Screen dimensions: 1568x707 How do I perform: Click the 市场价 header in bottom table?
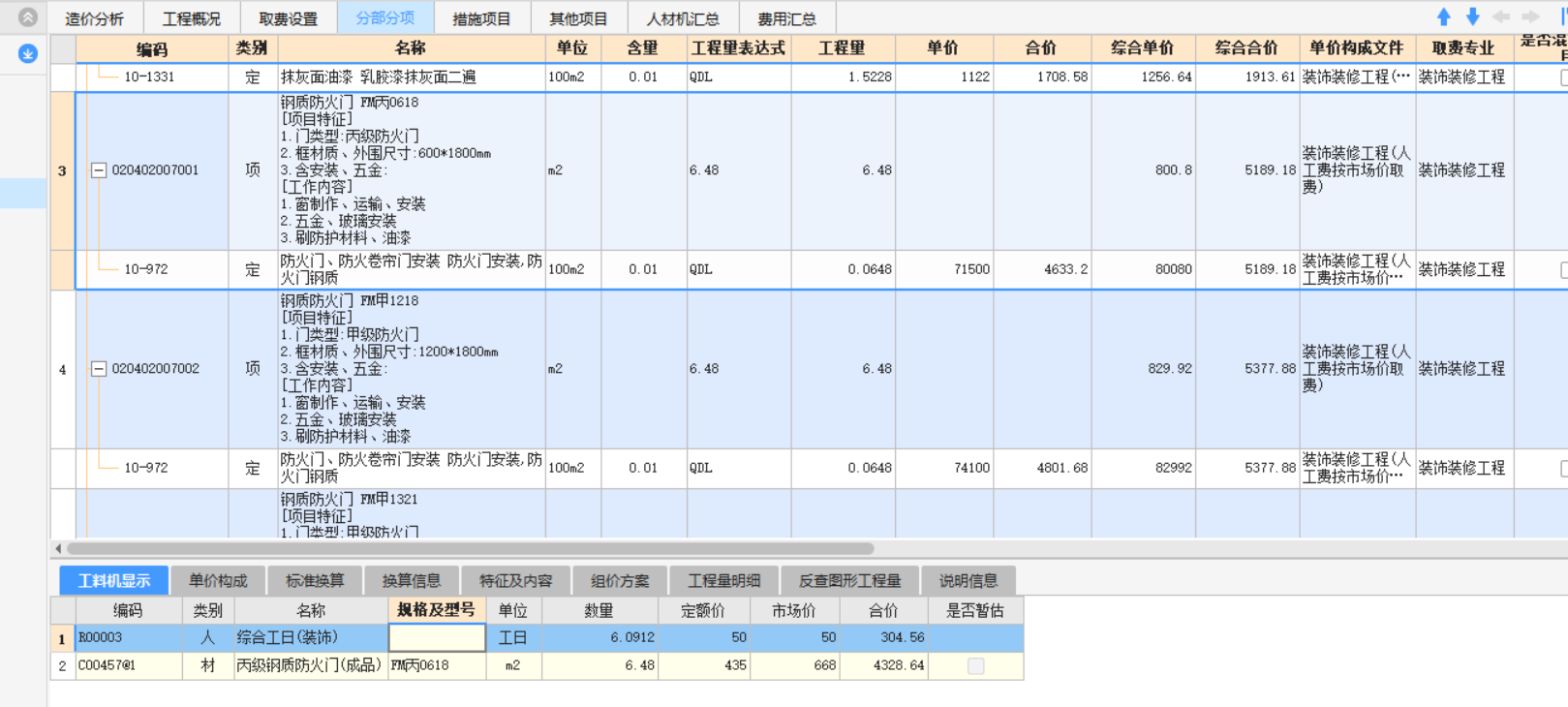(793, 610)
